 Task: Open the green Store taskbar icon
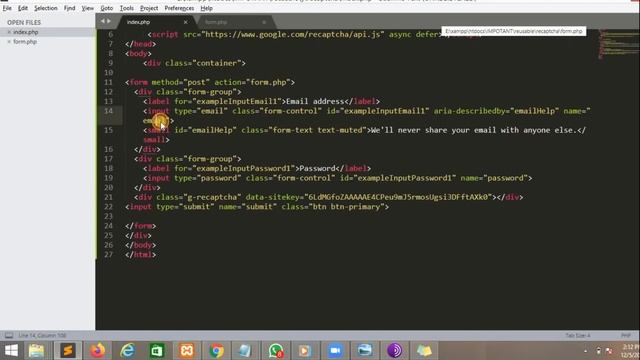click(157, 351)
